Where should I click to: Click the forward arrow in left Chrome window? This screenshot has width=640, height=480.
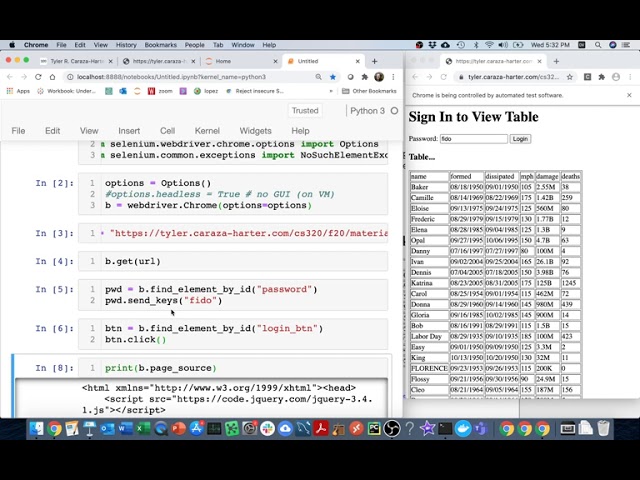[x=24, y=77]
